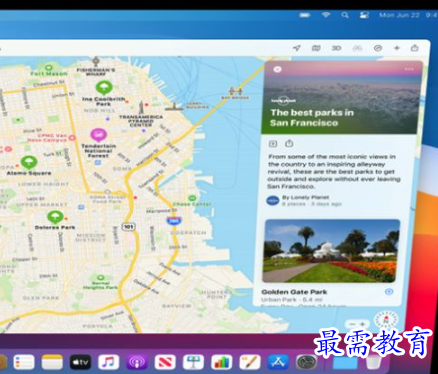Viewport: 438px width, 374px height.
Task: Open the blue folder in the Dock
Action: click(x=345, y=363)
